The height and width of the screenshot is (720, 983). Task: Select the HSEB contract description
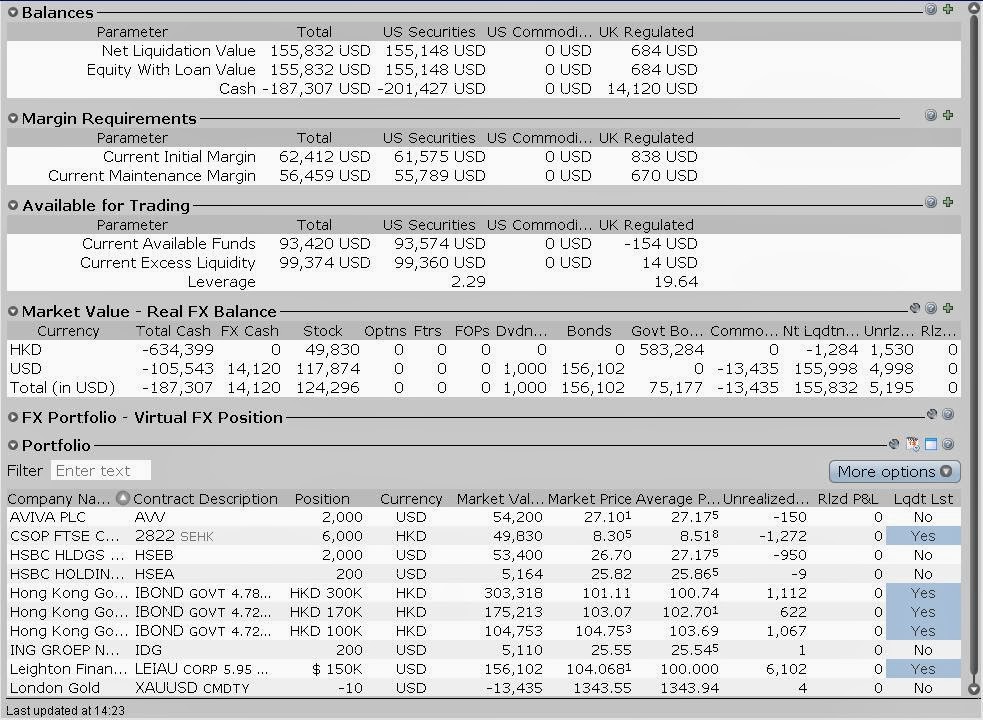click(x=154, y=555)
